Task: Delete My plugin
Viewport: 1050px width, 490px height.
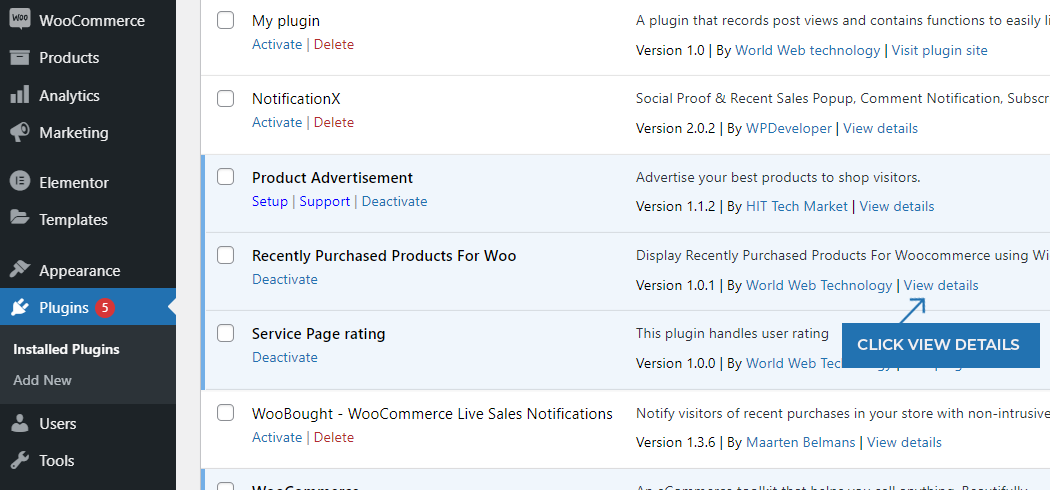Action: click(x=334, y=44)
